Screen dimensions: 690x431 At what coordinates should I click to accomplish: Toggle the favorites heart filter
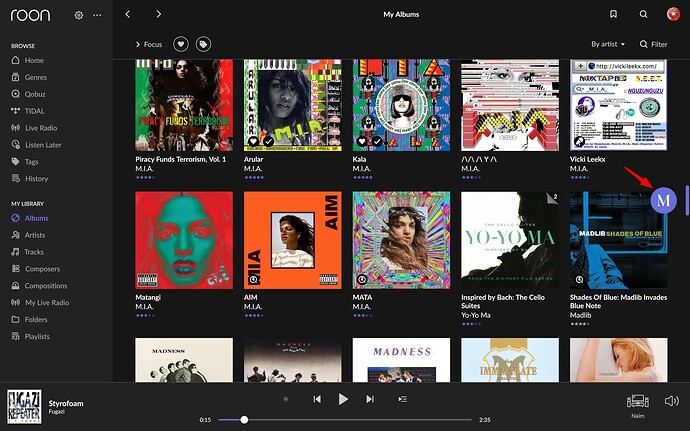click(181, 44)
